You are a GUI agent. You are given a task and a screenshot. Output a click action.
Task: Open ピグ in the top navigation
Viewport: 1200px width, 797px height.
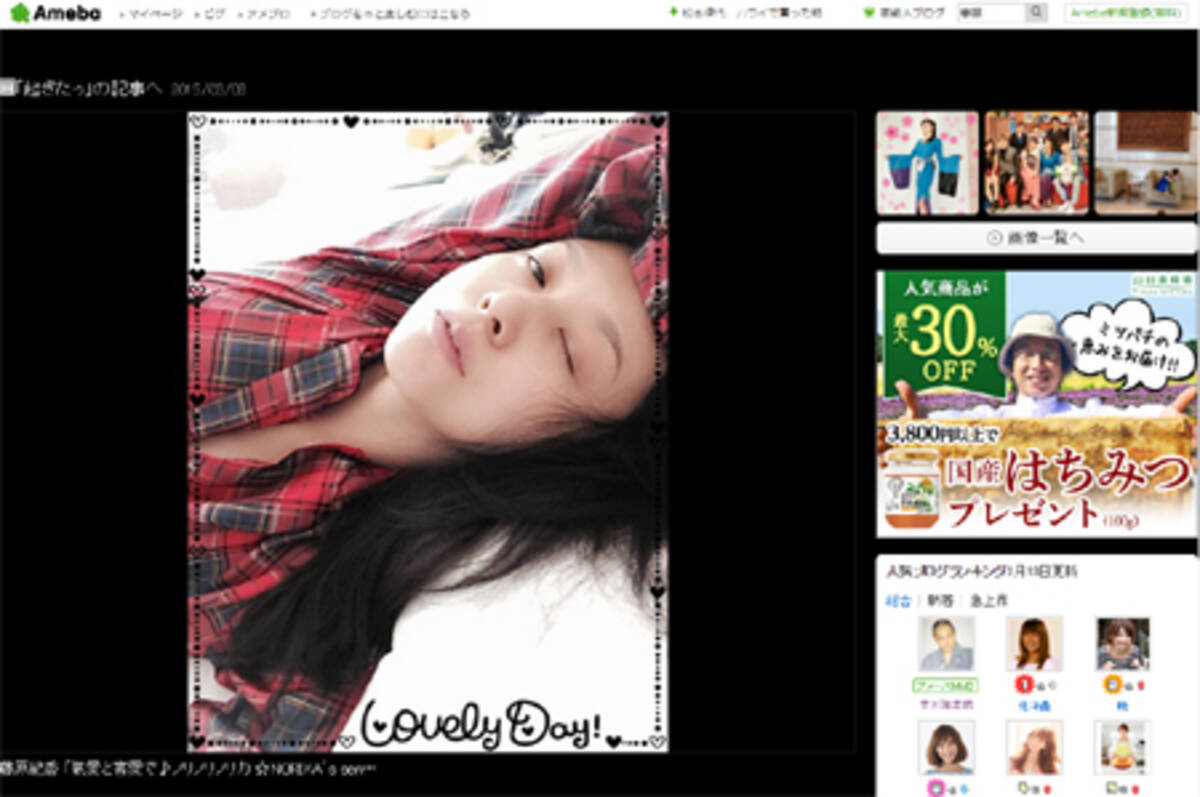pos(212,15)
